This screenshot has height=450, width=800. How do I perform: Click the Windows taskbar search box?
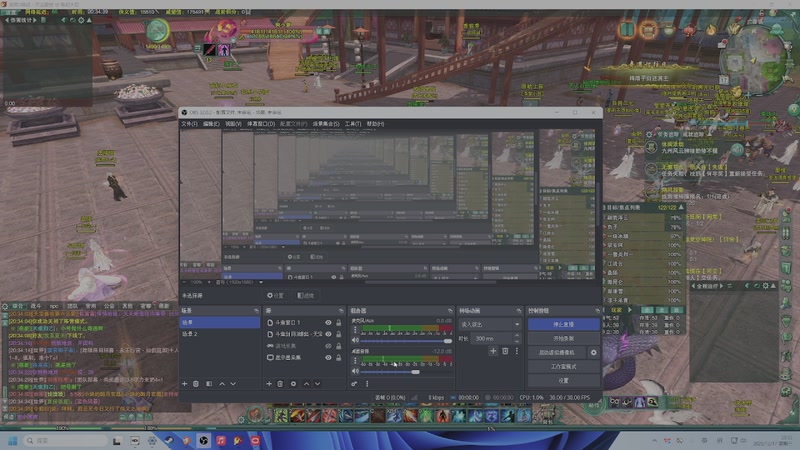point(65,440)
